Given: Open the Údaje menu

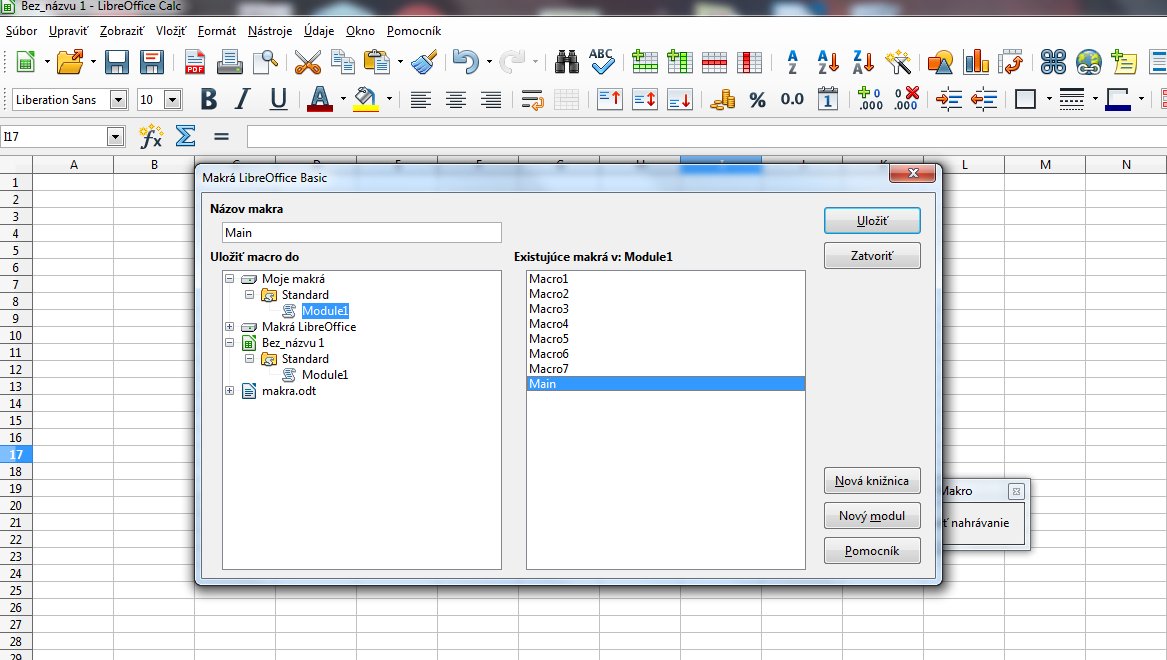Looking at the screenshot, I should [319, 31].
